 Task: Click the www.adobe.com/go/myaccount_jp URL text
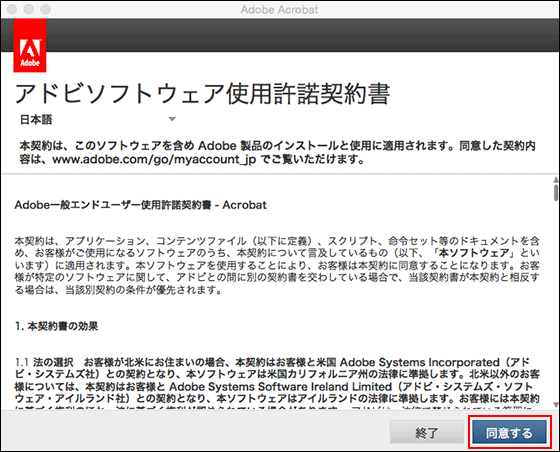[154, 159]
